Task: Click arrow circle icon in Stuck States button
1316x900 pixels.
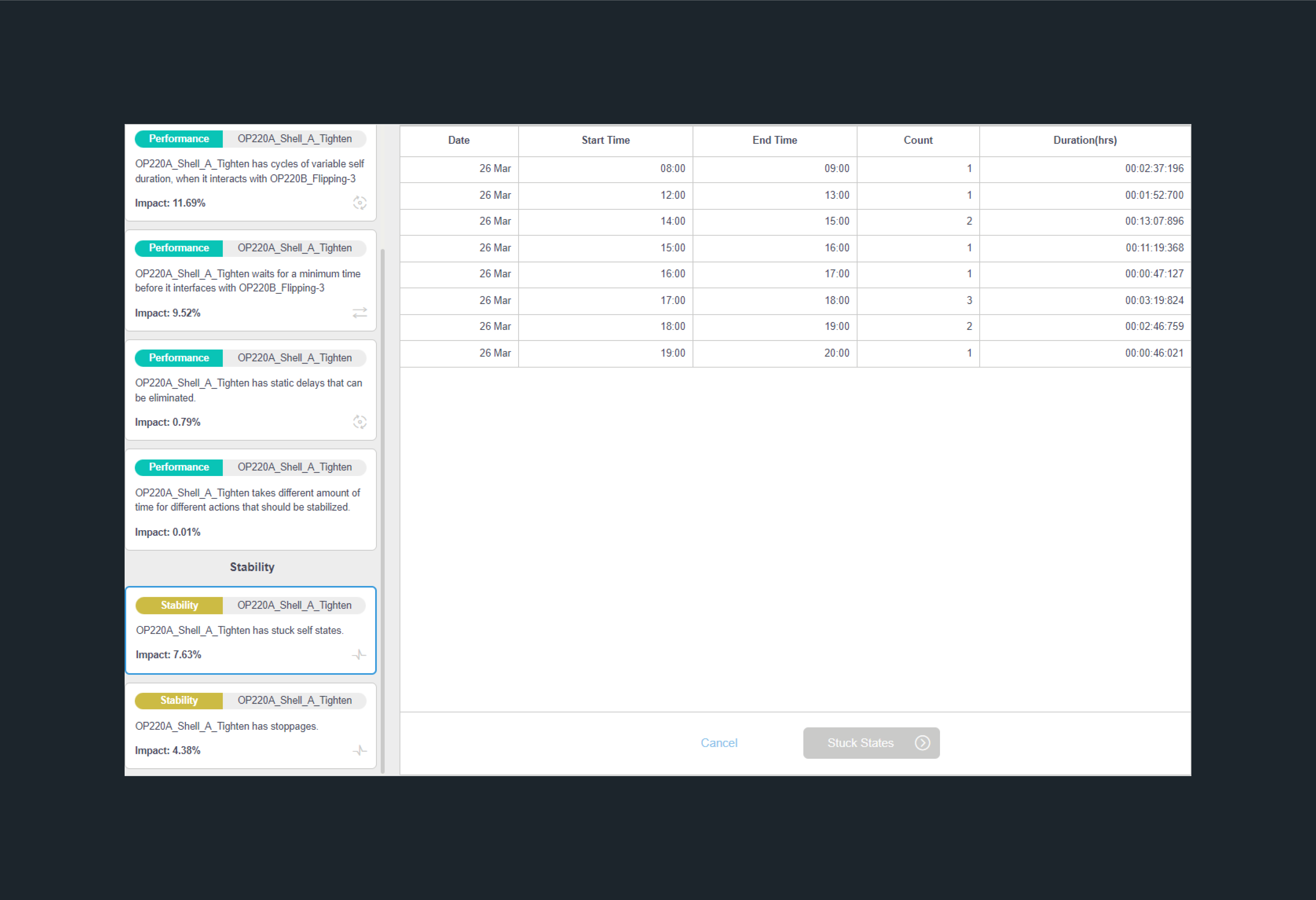Action: [923, 743]
